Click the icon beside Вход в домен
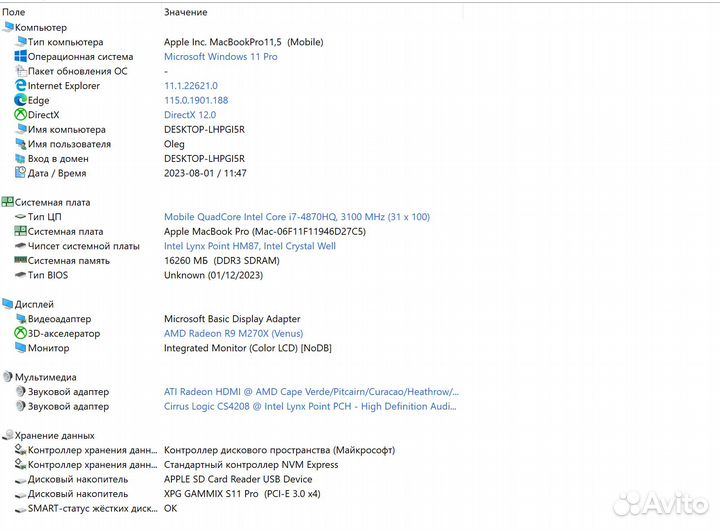The width and height of the screenshot is (720, 529). click(20, 158)
